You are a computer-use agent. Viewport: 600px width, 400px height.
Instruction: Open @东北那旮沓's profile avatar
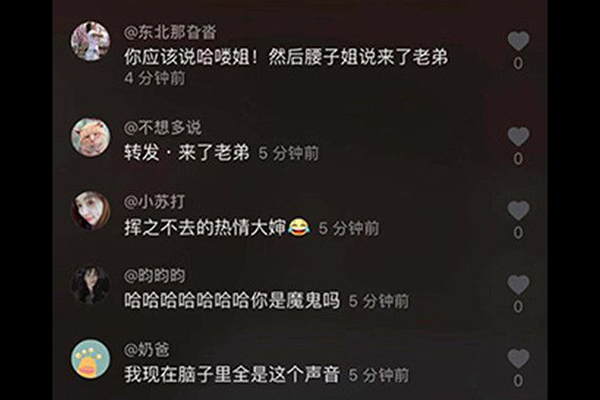click(91, 41)
